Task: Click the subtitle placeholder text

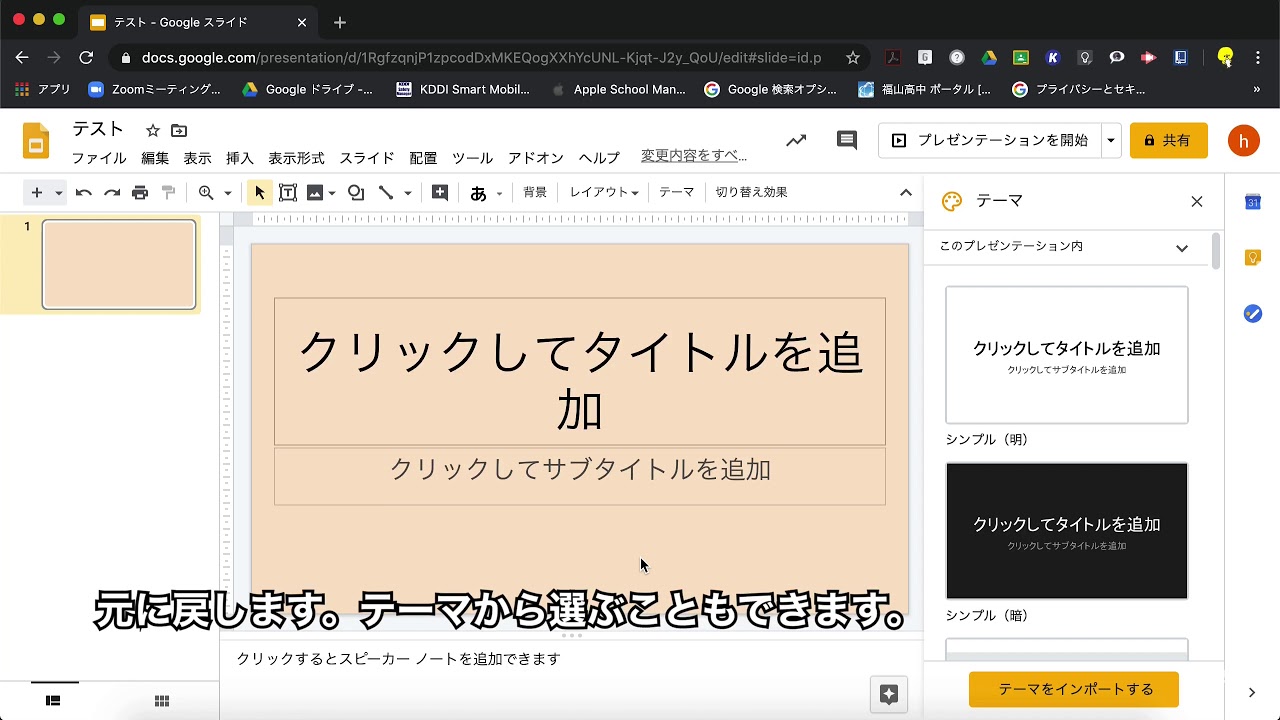Action: 580,470
